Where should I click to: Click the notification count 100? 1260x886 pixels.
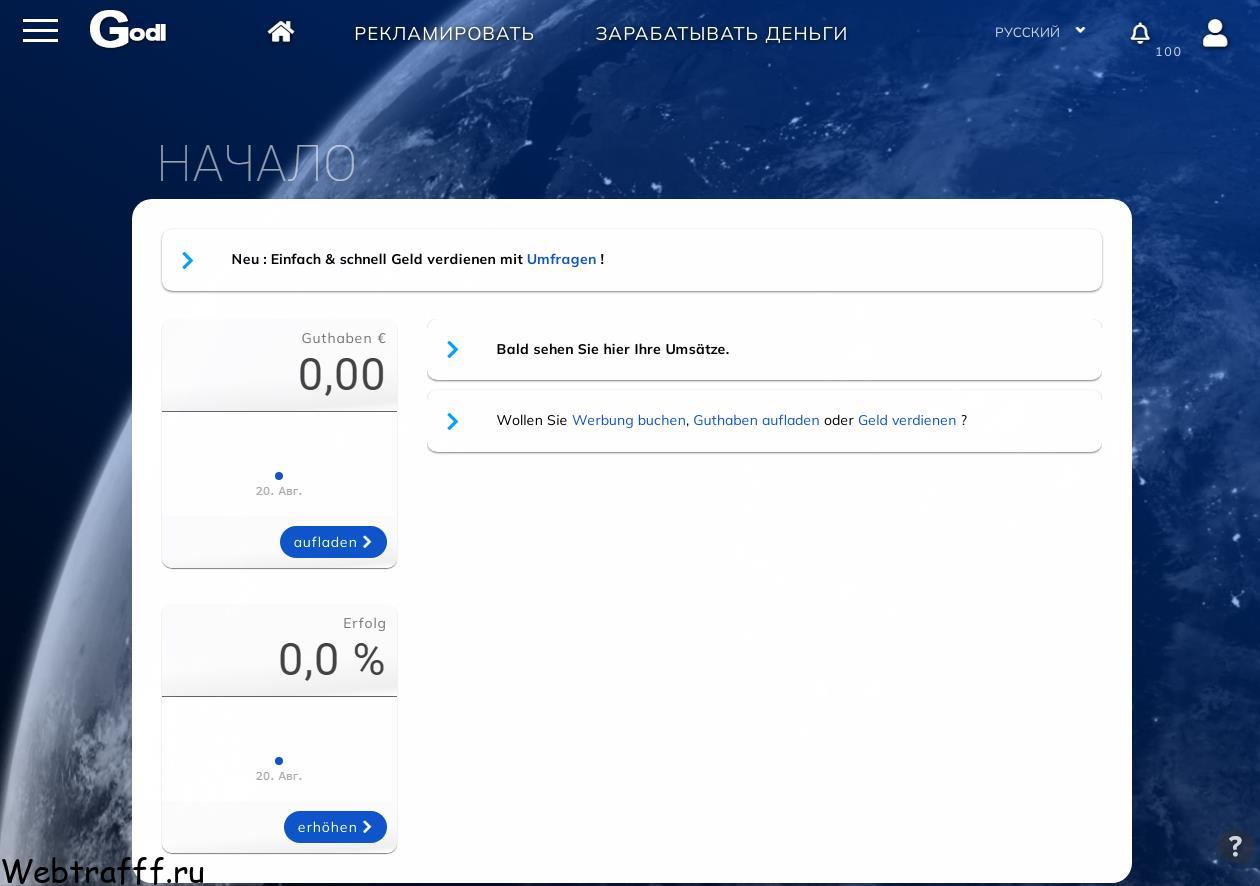1168,52
